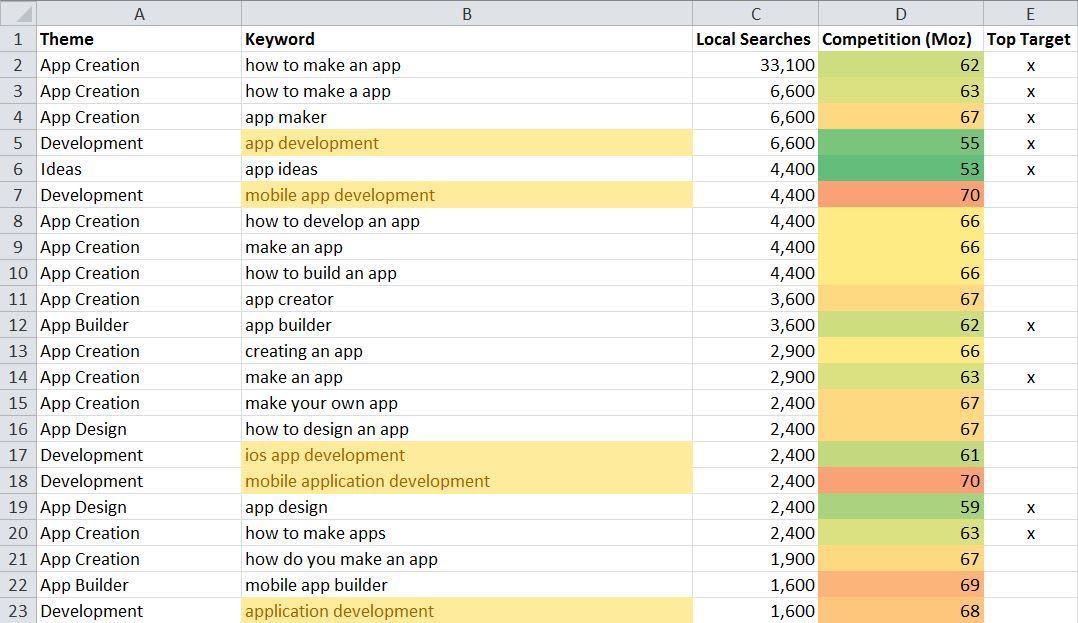Select the row 1 header number
1078x623 pixels.
coord(18,39)
